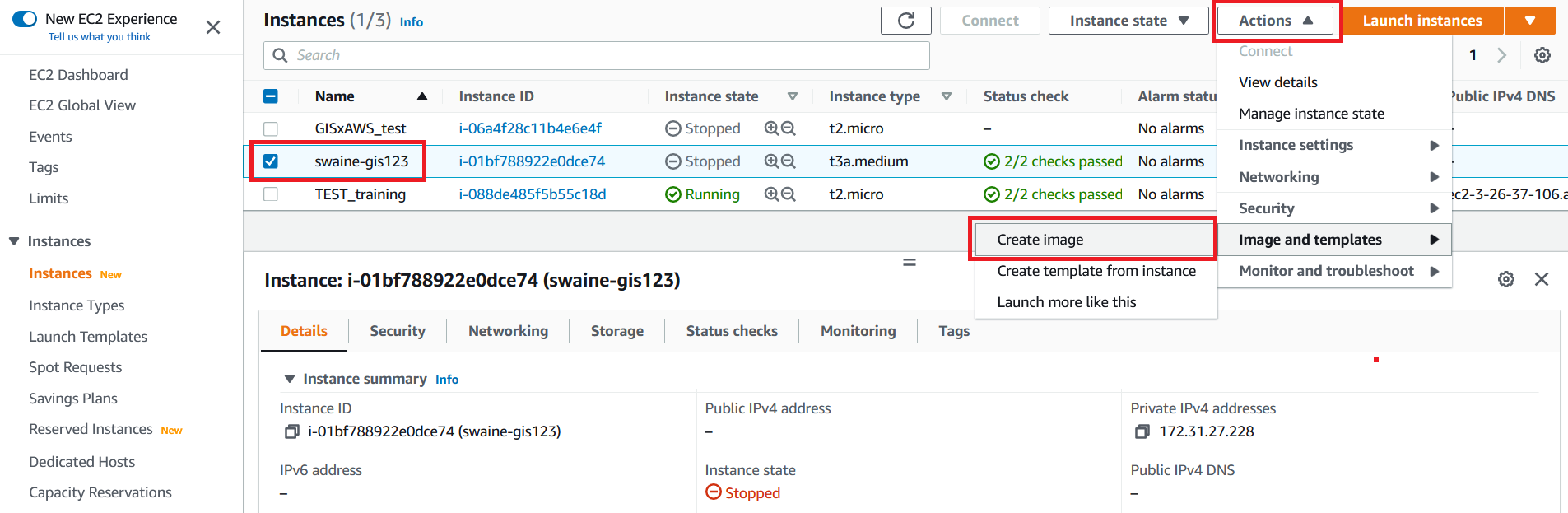Image resolution: width=1568 pixels, height=513 pixels.
Task: Click next page arrow in pagination
Action: (1502, 55)
